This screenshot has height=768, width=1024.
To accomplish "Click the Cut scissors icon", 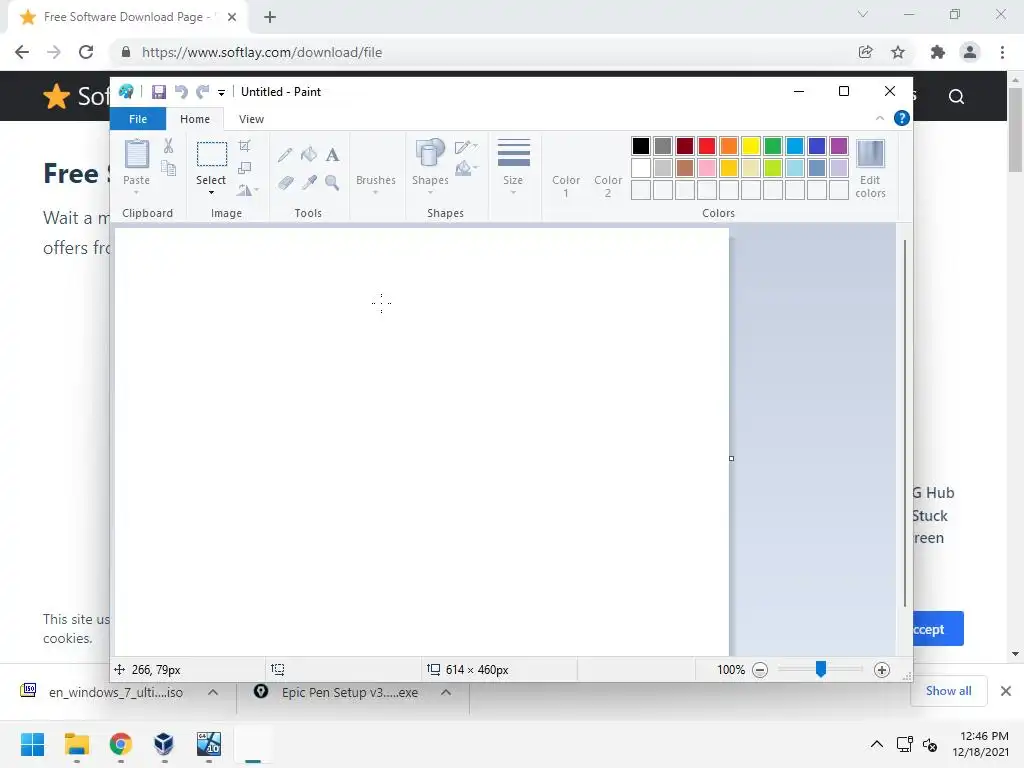I will (168, 146).
